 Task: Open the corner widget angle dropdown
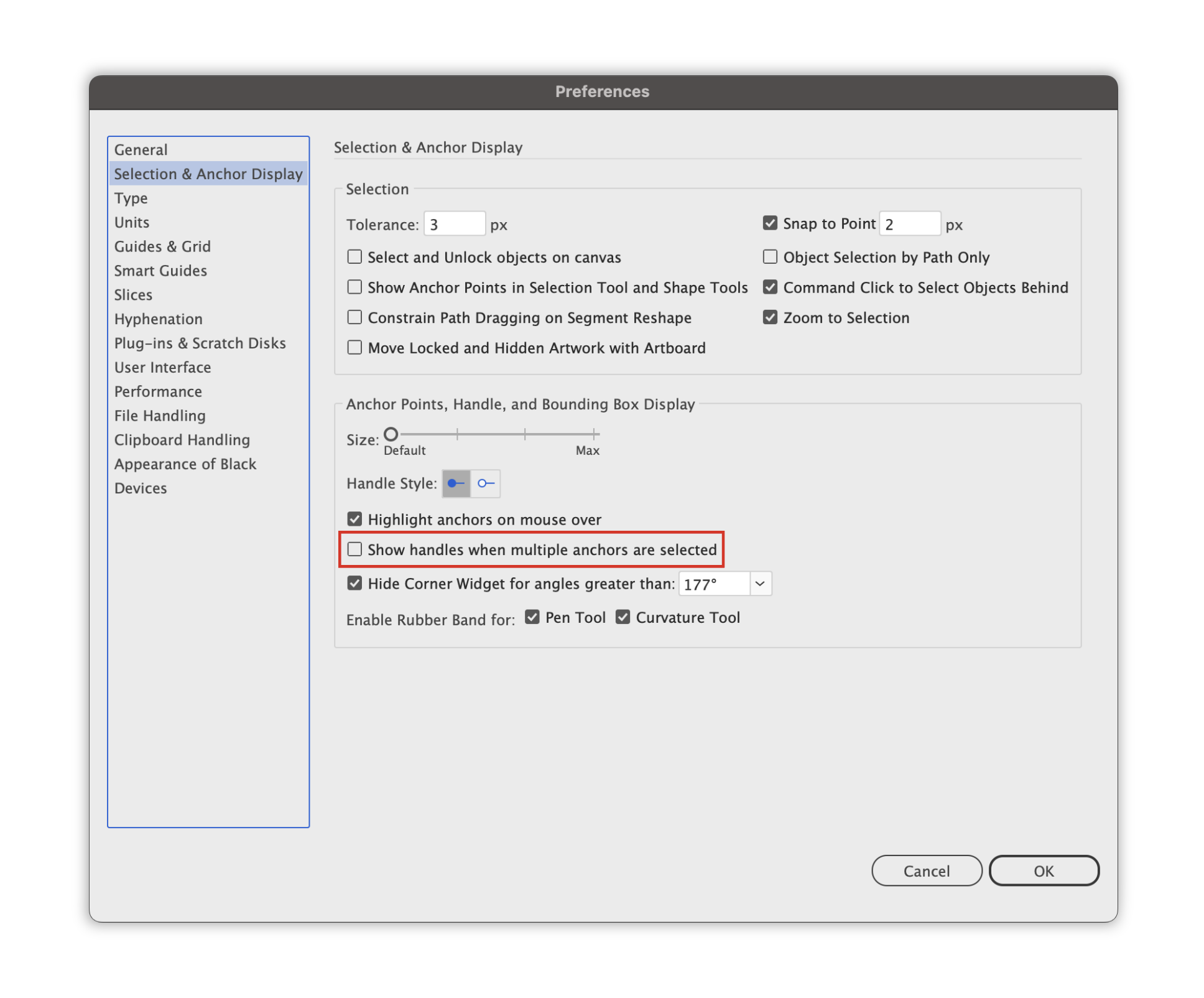click(760, 584)
